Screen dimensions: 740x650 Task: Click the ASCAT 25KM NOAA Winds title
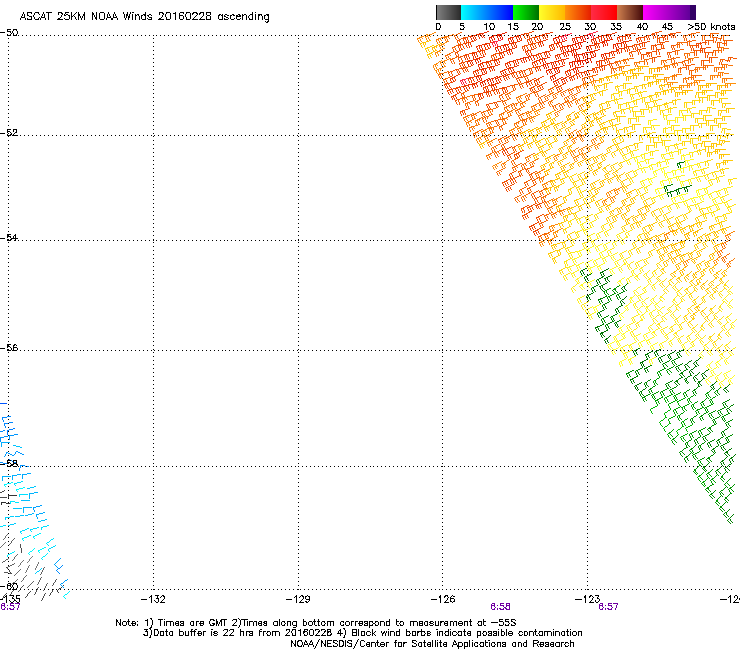coord(144,17)
